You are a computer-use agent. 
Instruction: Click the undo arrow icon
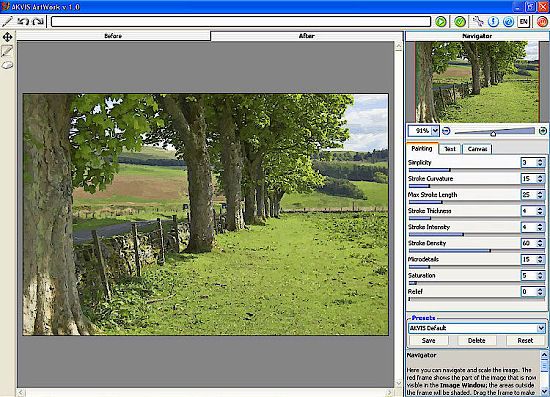pos(23,22)
